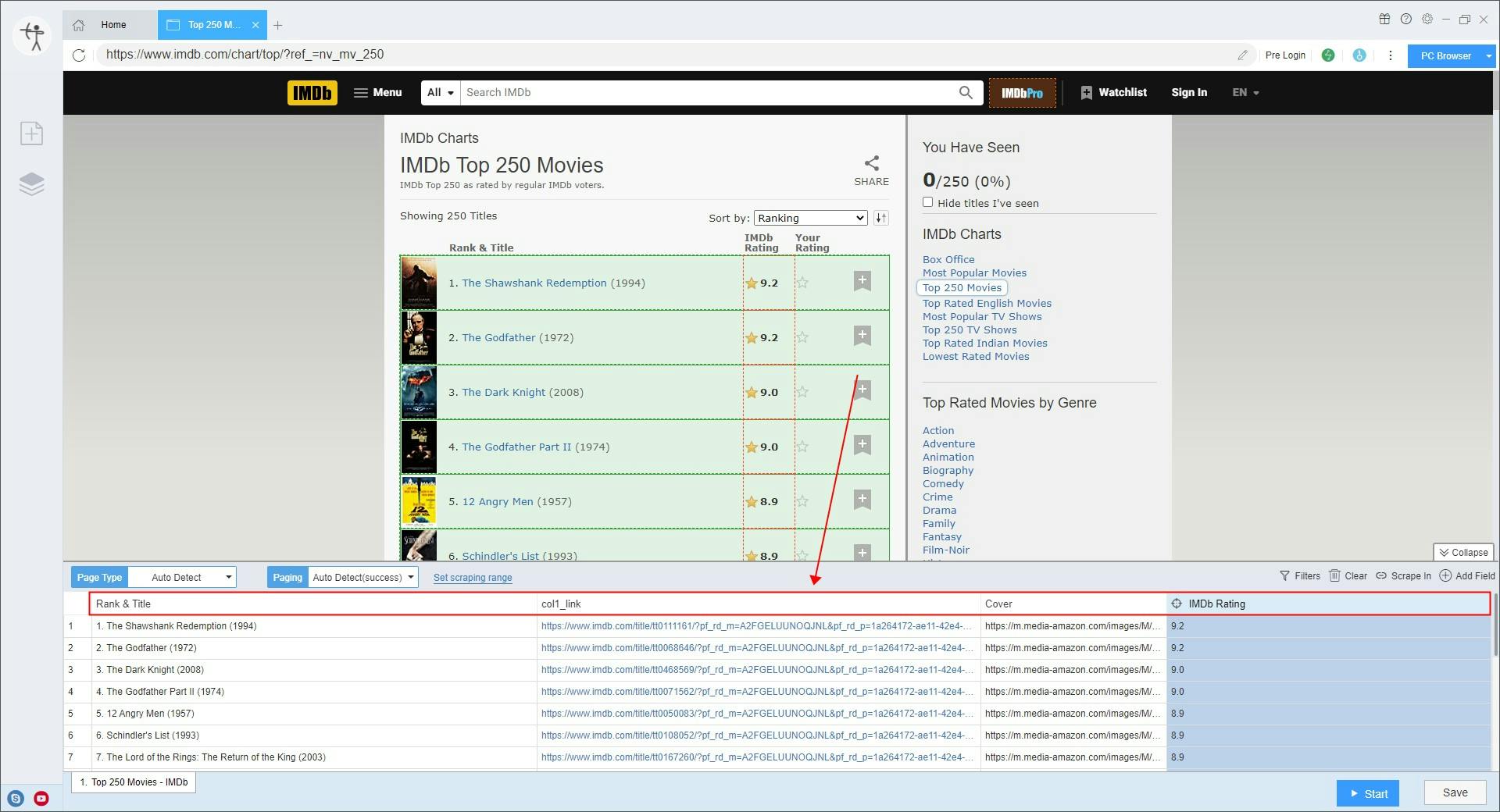Select the Top 250 M... browser tab

pos(212,25)
